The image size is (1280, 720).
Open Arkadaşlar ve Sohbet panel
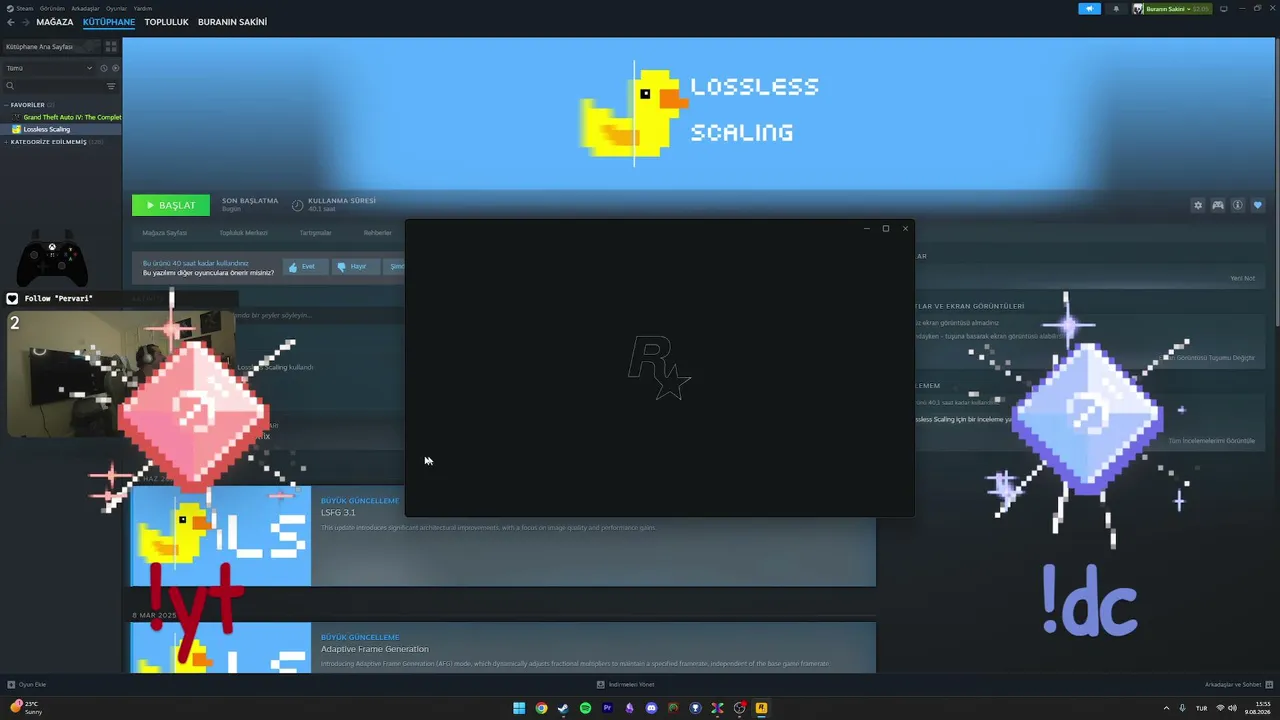(x=1237, y=685)
